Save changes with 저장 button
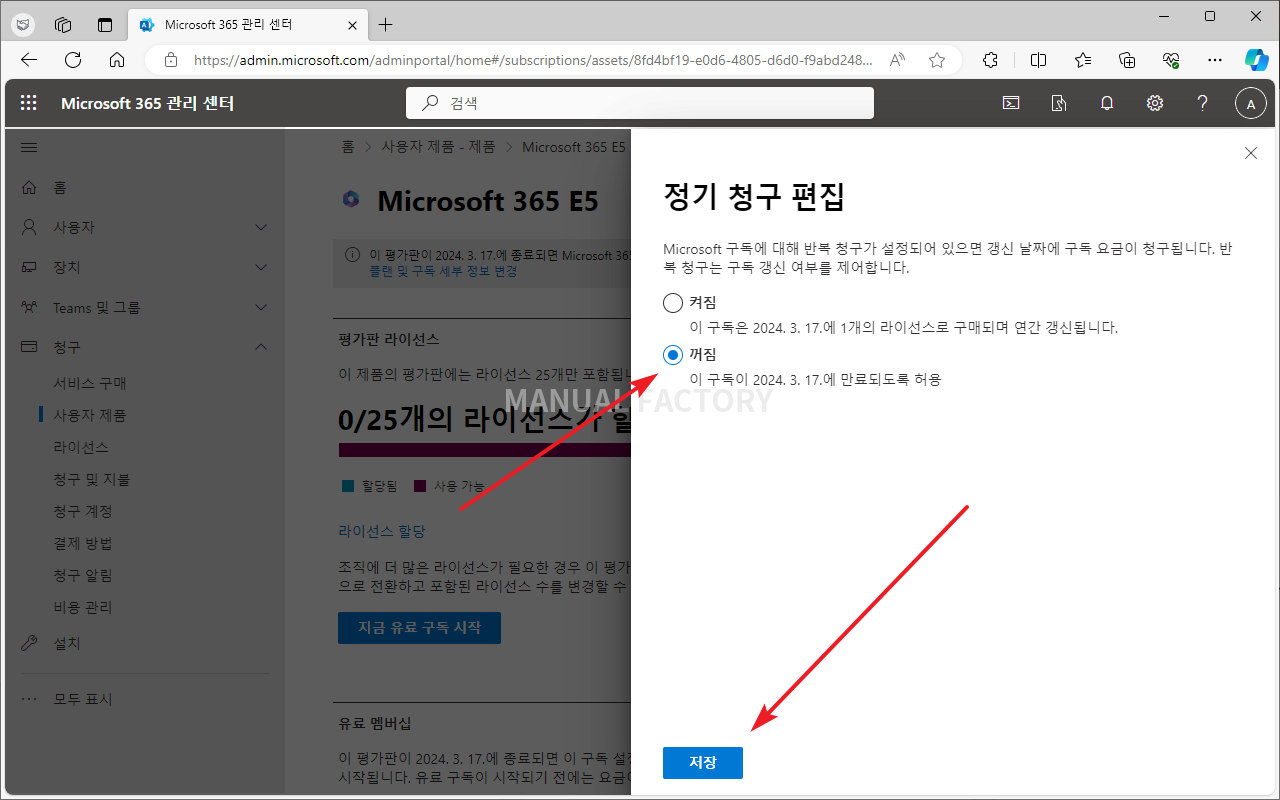The image size is (1280, 800). click(x=703, y=762)
